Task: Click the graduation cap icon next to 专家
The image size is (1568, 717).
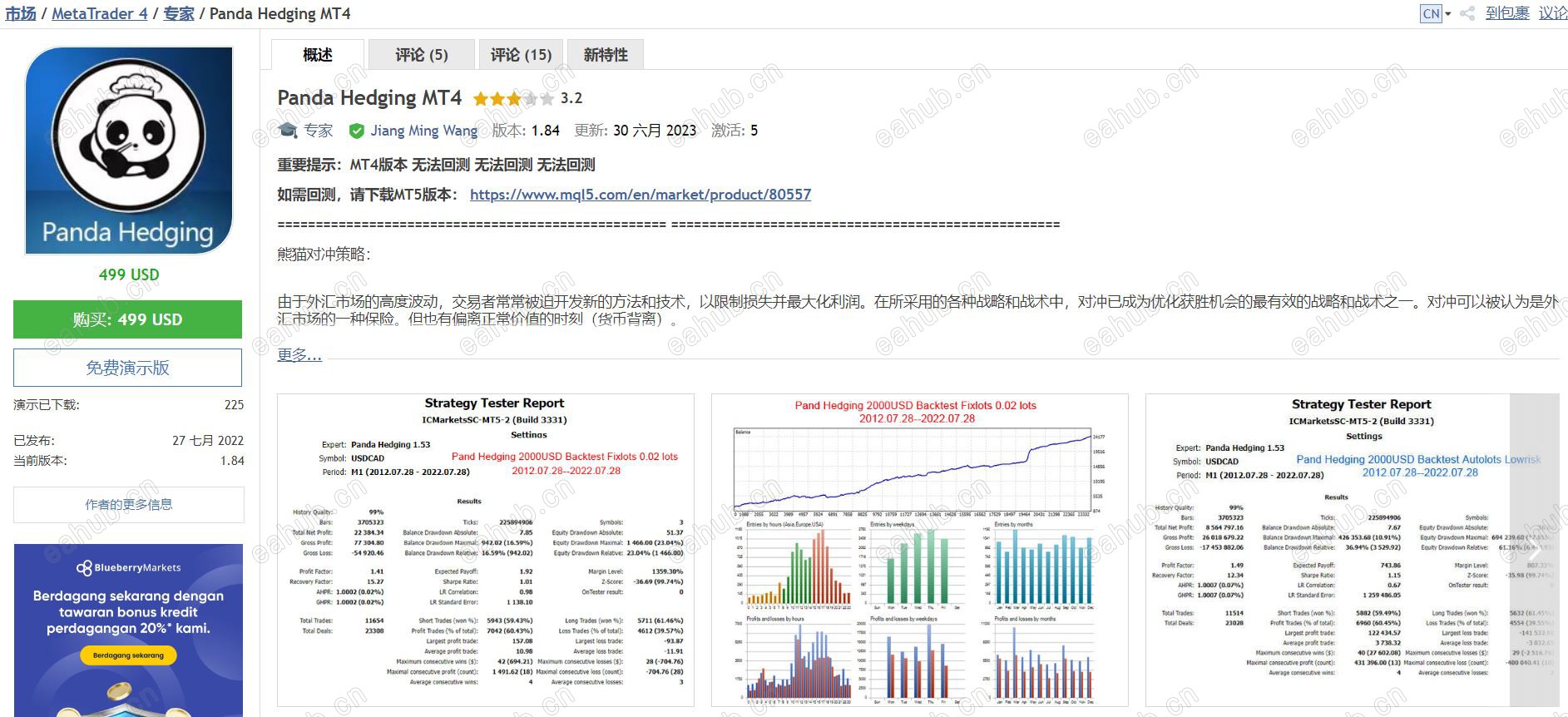Action: pos(288,131)
